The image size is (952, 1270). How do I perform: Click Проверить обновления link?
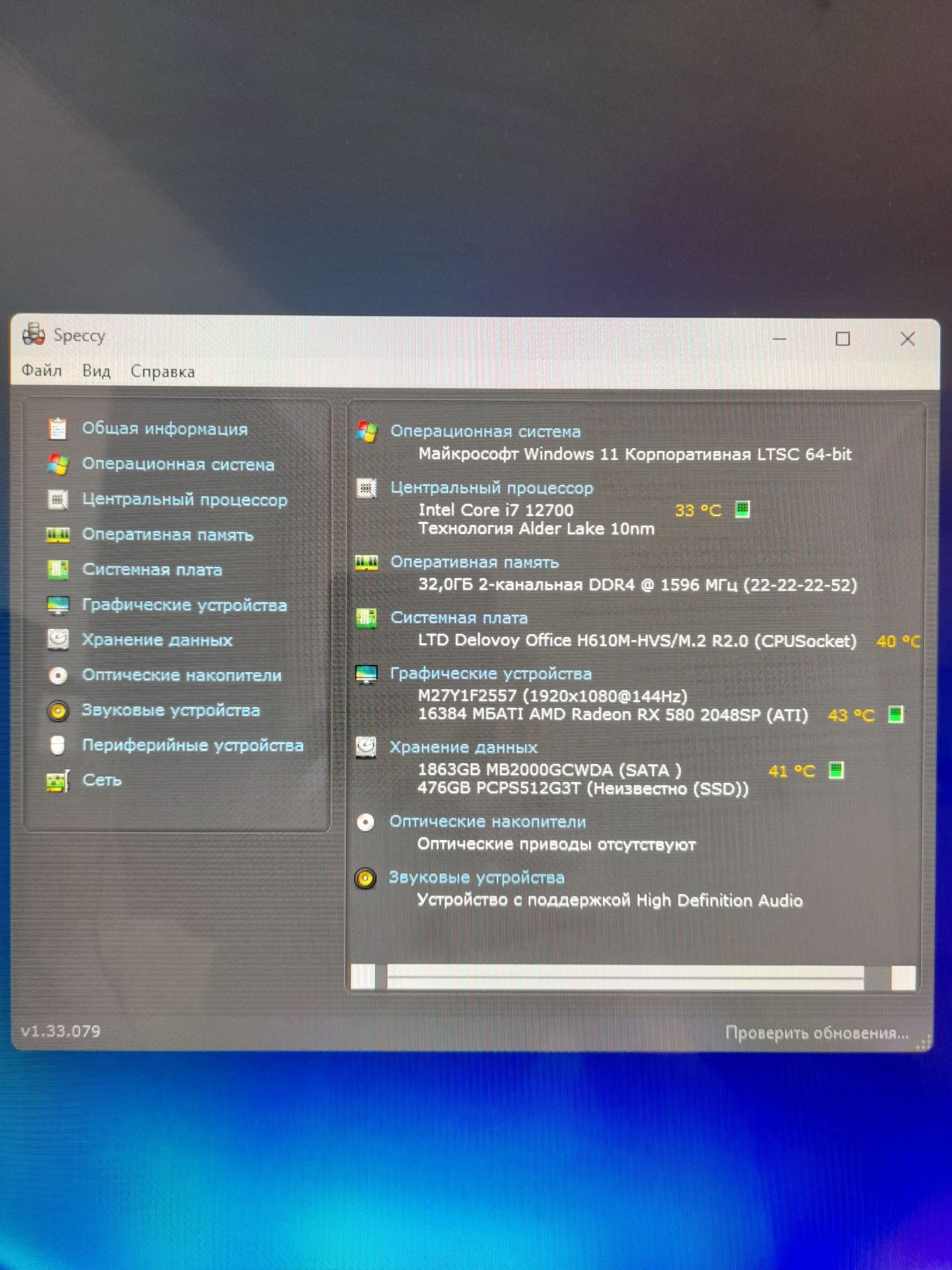tap(817, 1033)
